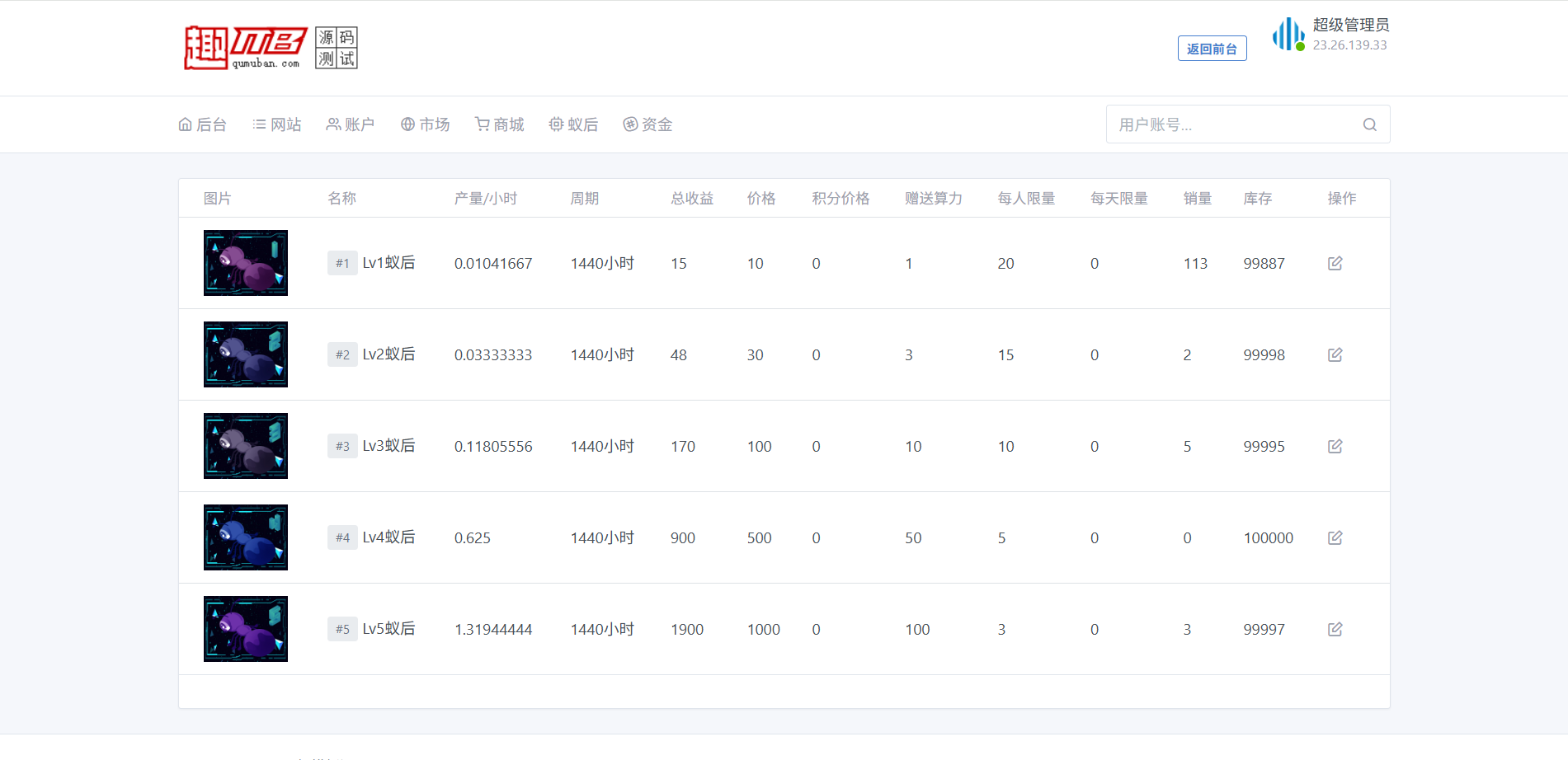Click the 名称 column header

341,199
